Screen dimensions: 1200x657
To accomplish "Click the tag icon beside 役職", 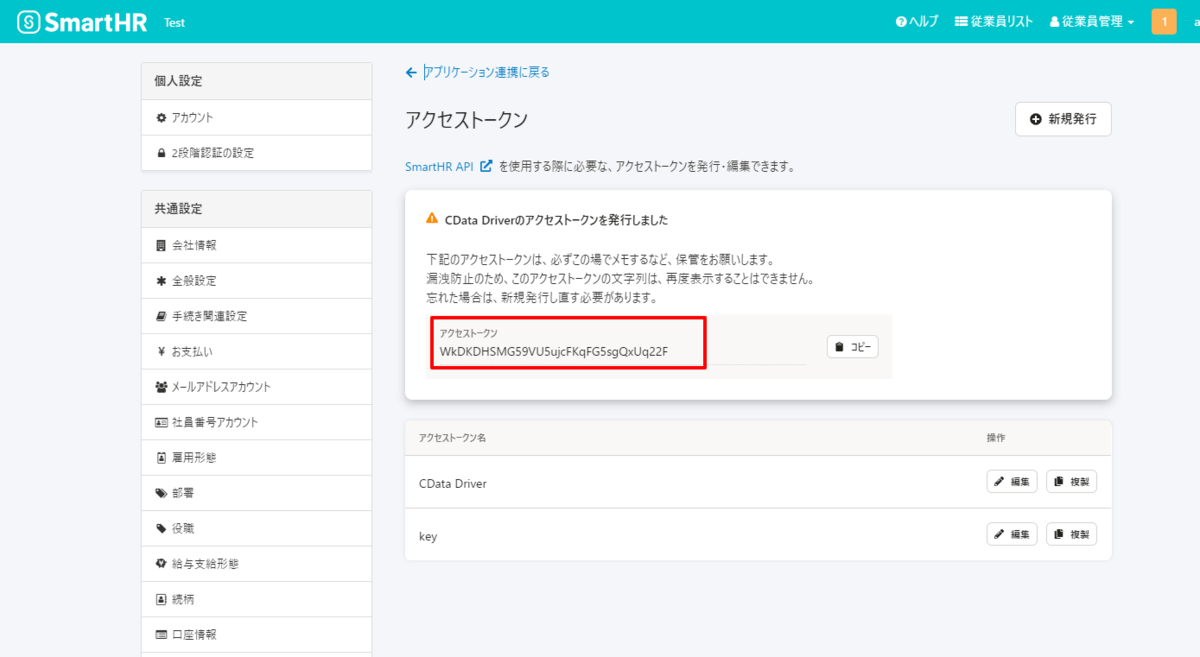I will coord(161,528).
